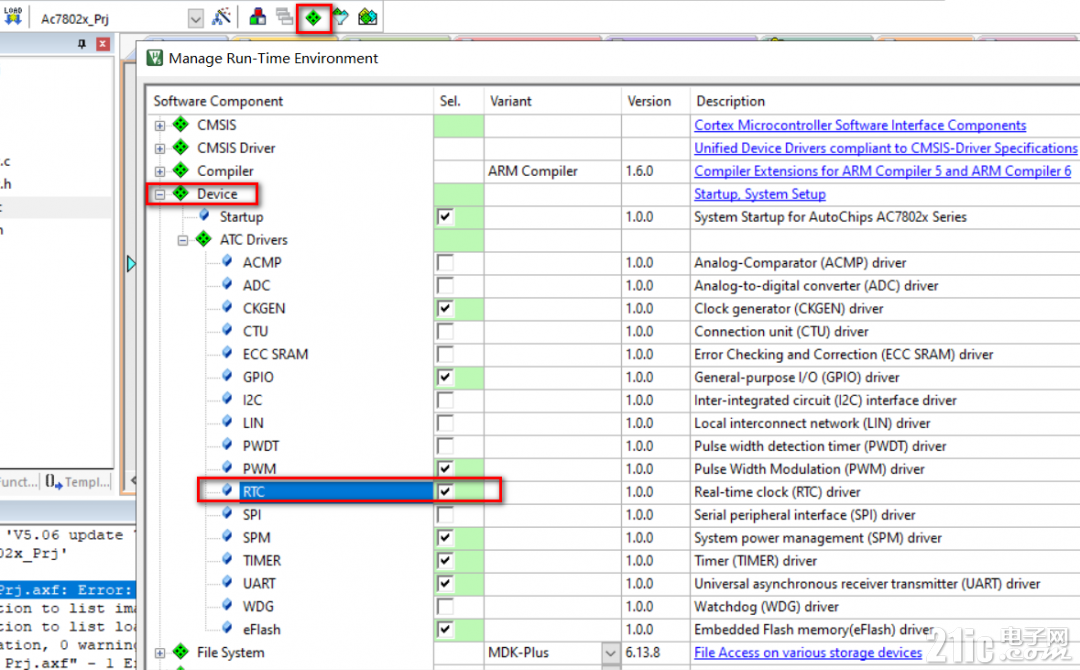This screenshot has height=670, width=1080.
Task: Uncheck the GPIO driver checkbox
Action: 446,377
